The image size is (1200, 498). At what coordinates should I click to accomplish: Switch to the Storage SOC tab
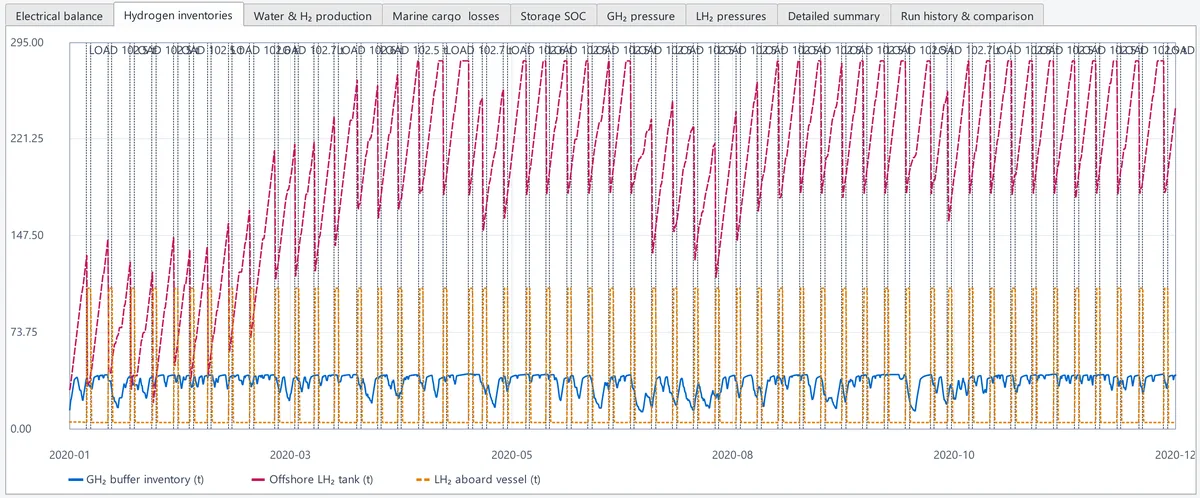click(x=553, y=16)
